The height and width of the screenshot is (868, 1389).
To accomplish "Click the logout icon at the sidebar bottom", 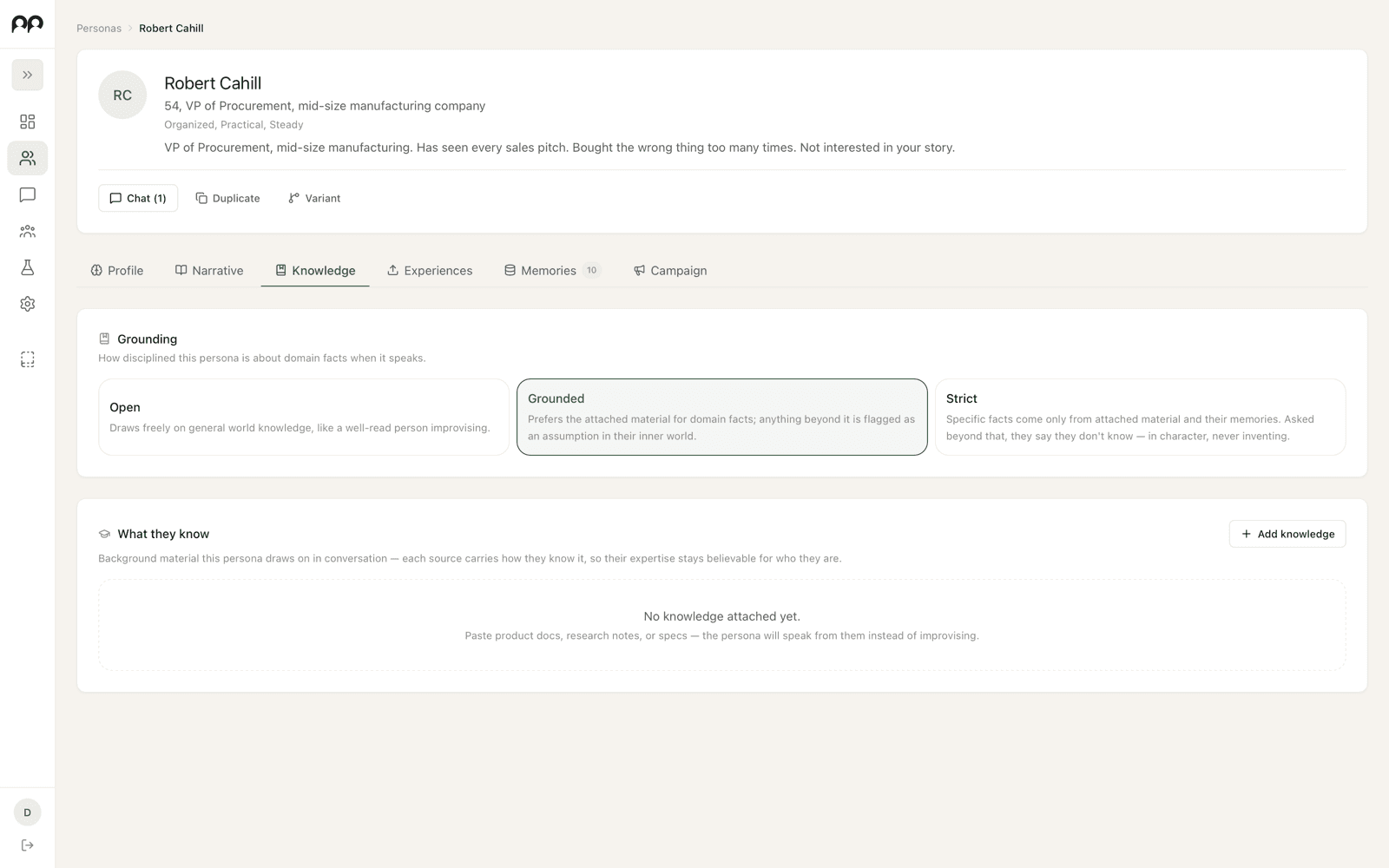I will click(x=28, y=845).
